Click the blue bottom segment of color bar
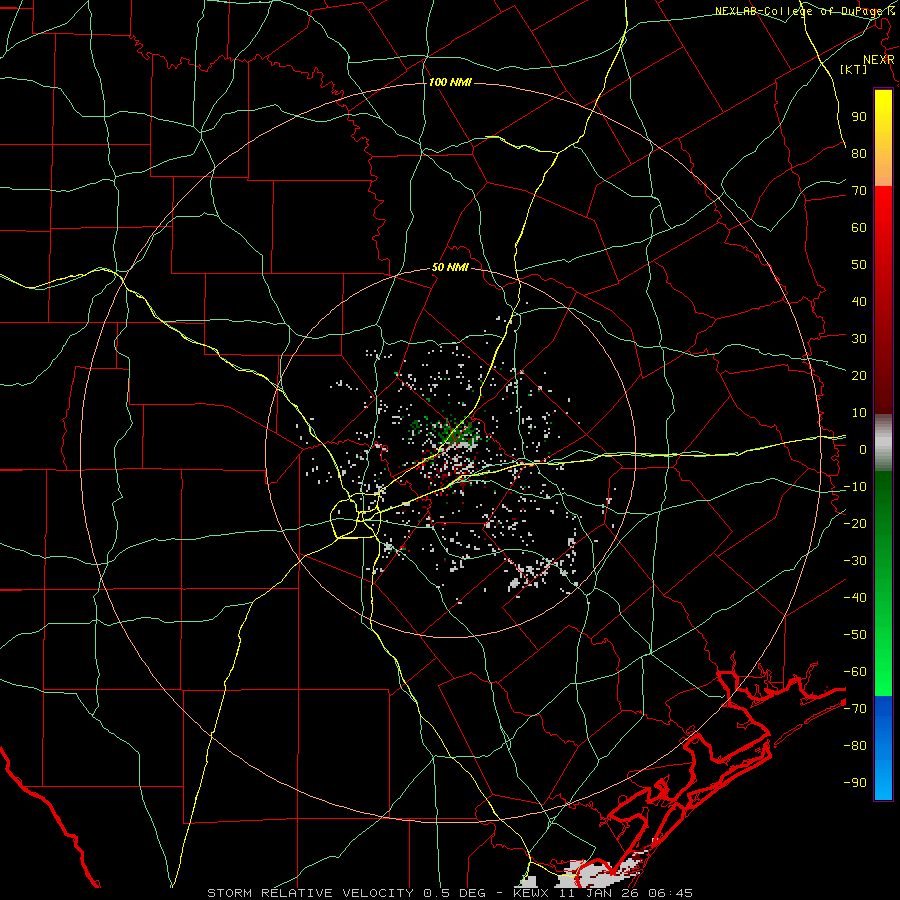900x900 pixels. (x=883, y=748)
